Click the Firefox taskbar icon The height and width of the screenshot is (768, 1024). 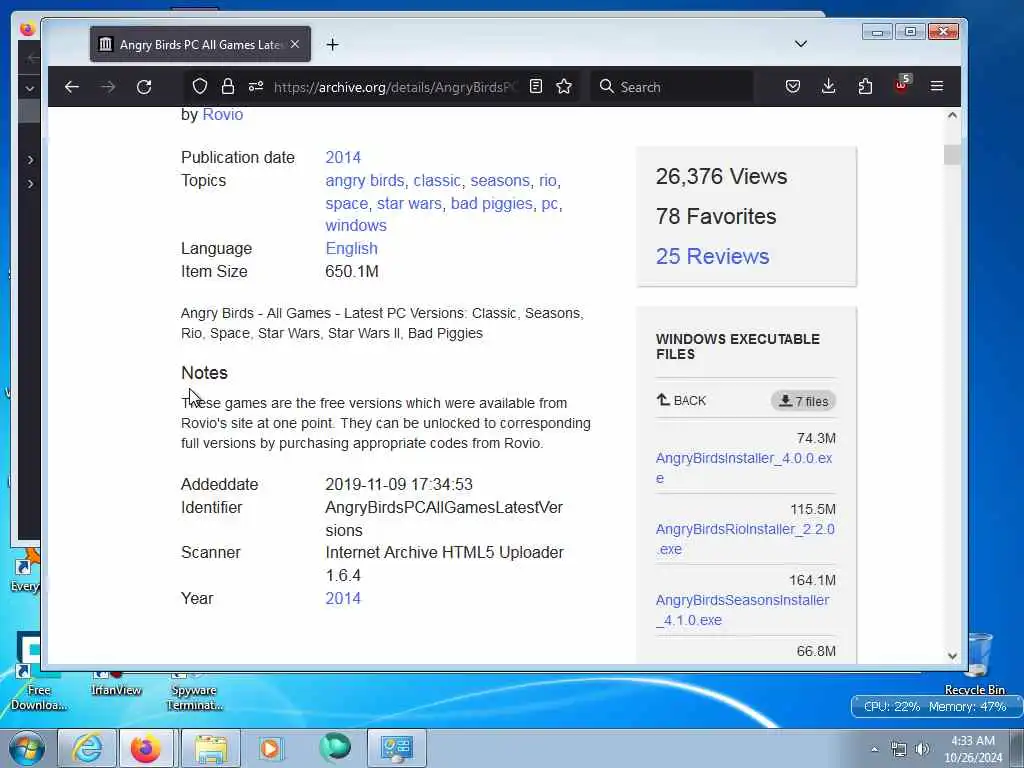point(145,748)
